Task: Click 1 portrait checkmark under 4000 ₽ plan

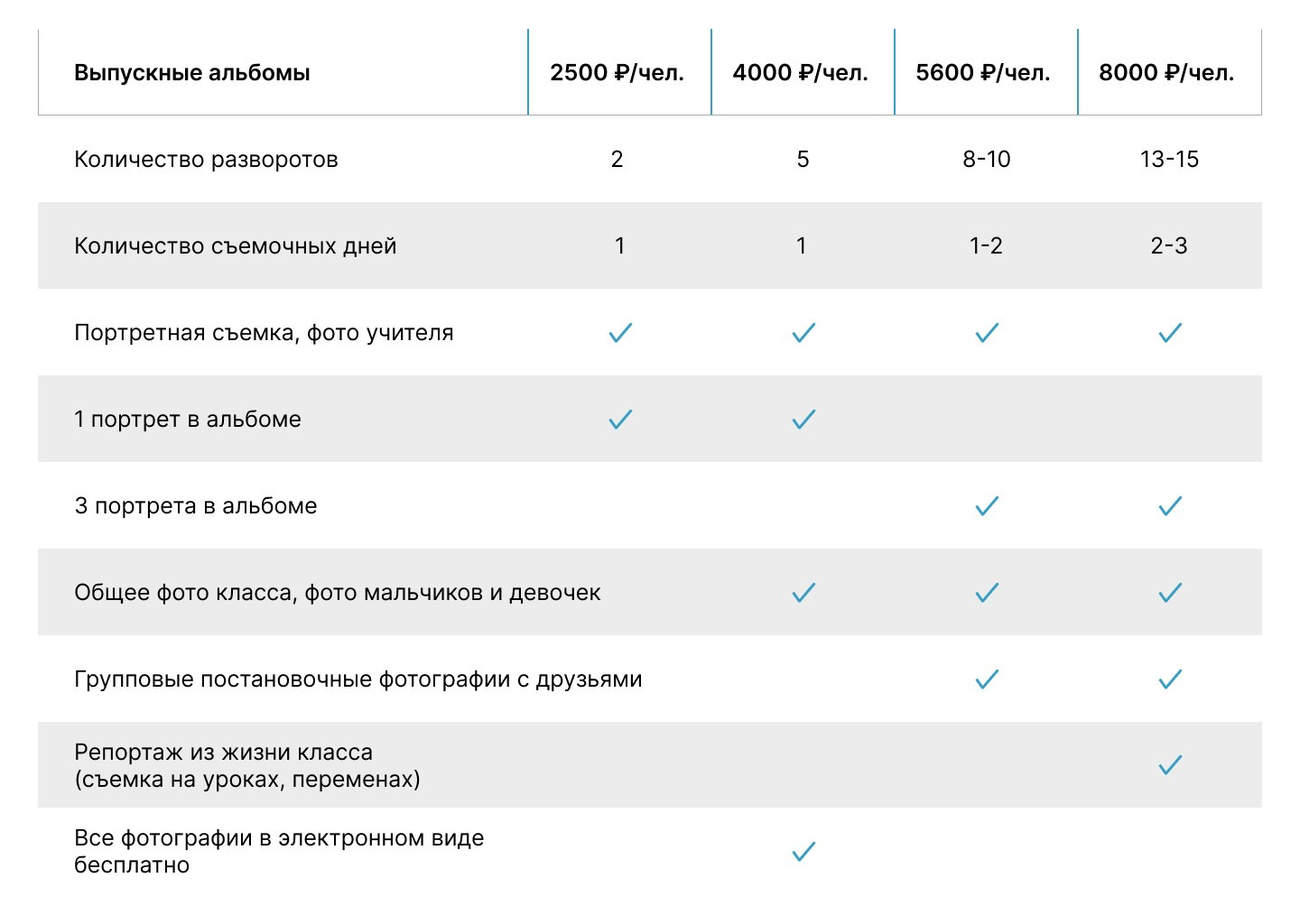Action: point(803,420)
